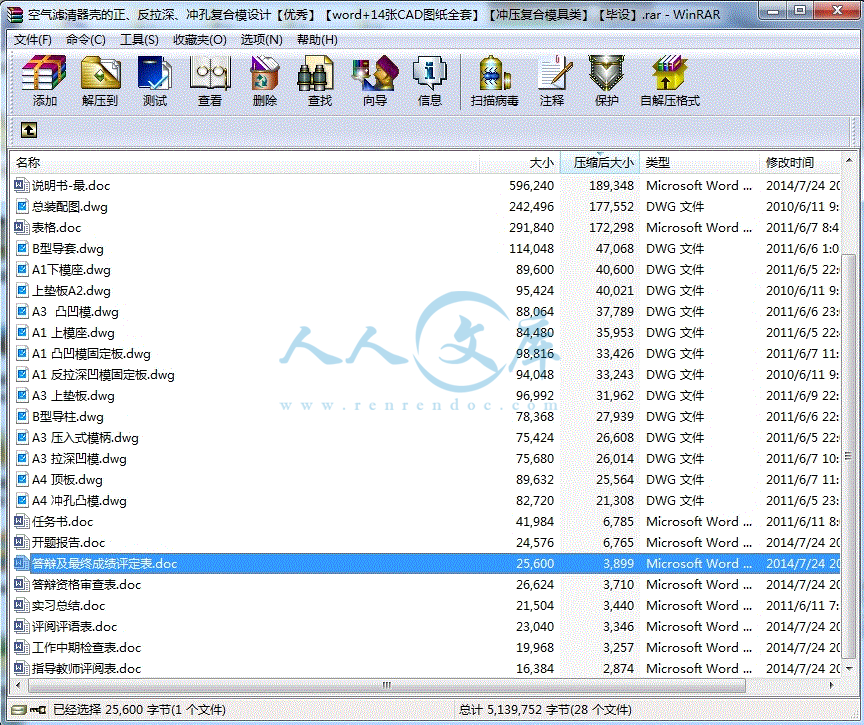864x725 pixels.
Task: Select file A3 拉深凹模.dwg
Action: point(79,458)
